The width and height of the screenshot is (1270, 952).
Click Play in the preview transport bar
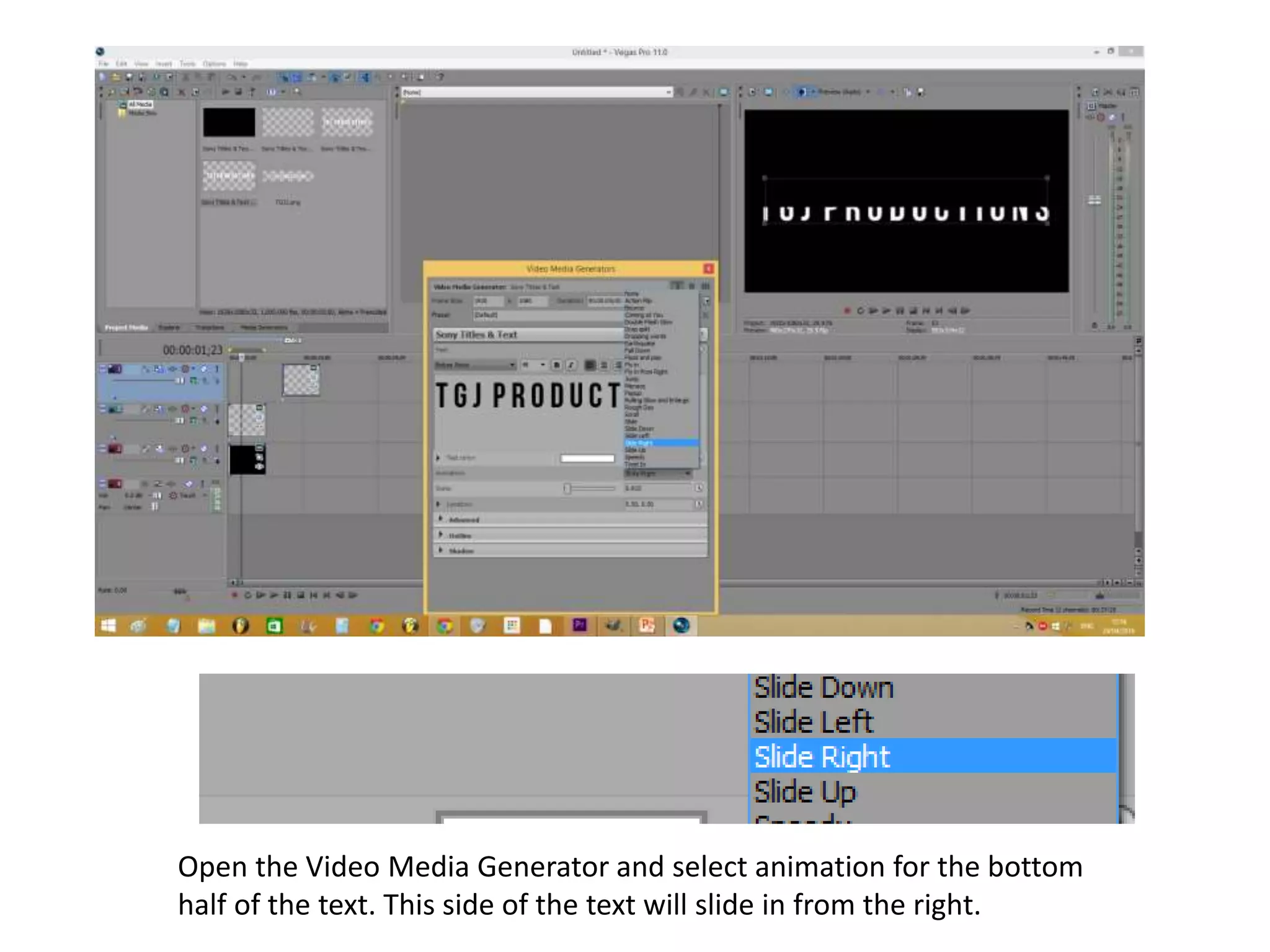tap(886, 311)
